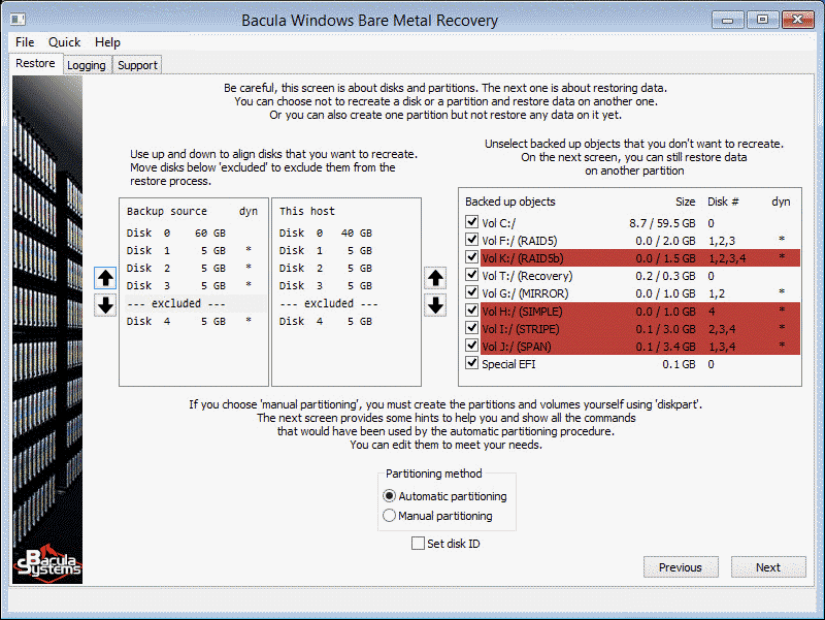
Task: Select backup source Disk 2 row
Action: tap(194, 268)
